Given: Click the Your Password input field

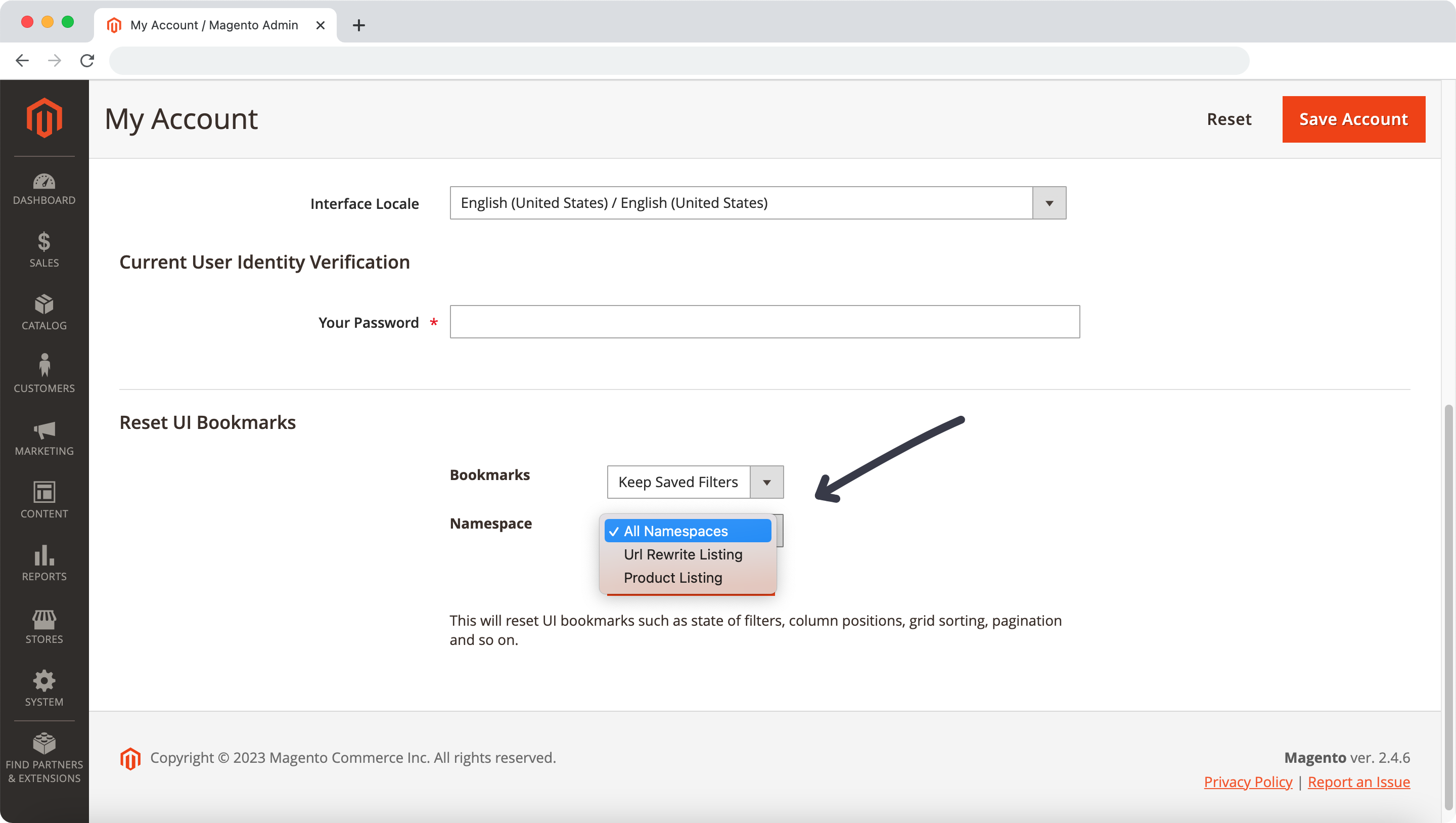Looking at the screenshot, I should pos(765,321).
